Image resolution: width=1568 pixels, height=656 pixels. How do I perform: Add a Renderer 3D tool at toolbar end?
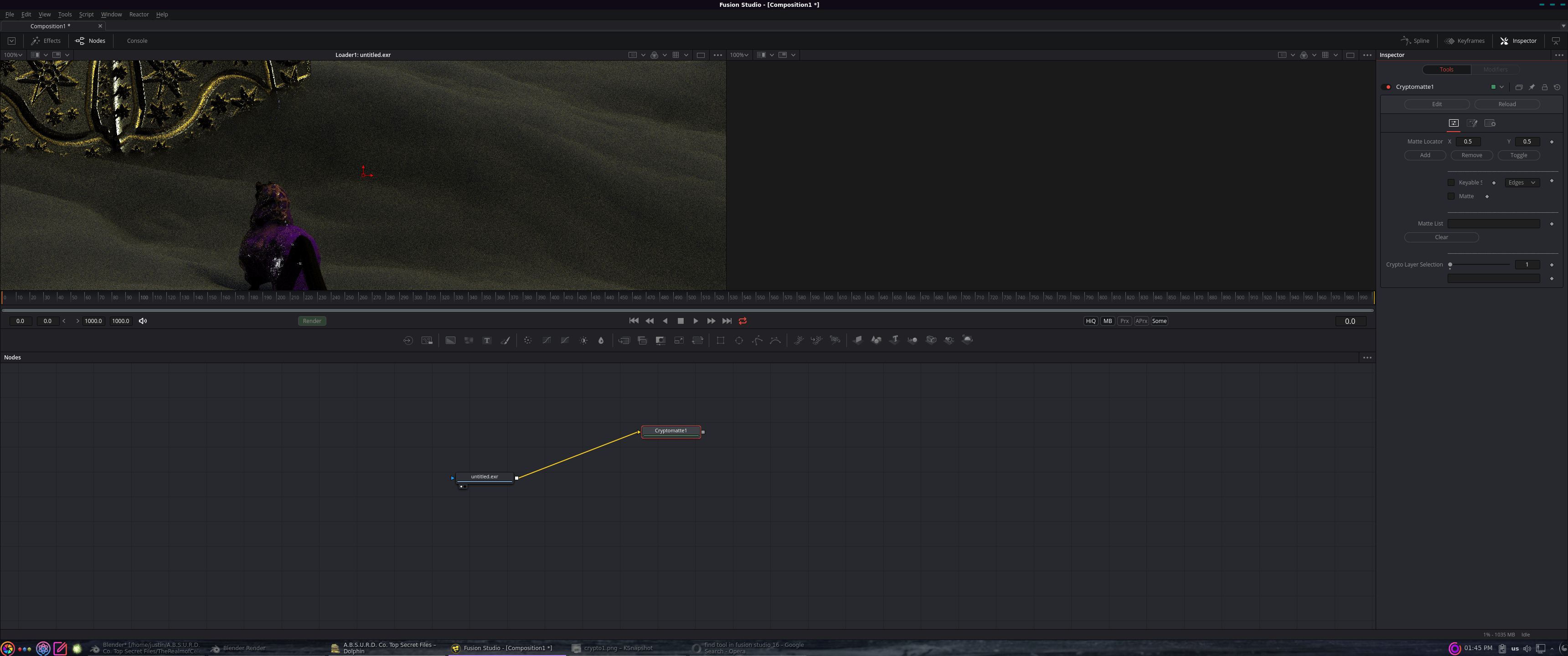pyautogui.click(x=968, y=340)
